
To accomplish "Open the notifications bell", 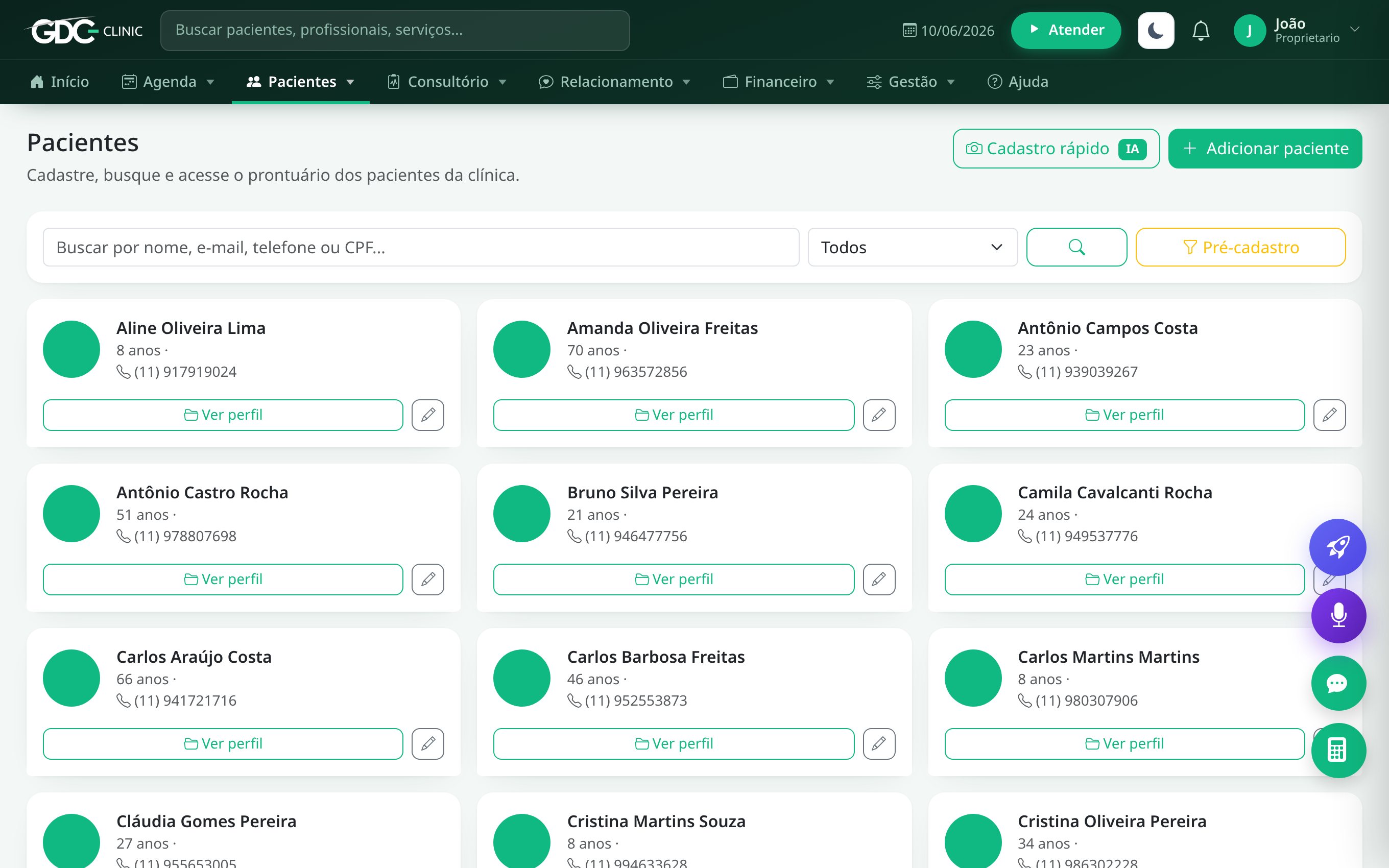I will point(1201,31).
